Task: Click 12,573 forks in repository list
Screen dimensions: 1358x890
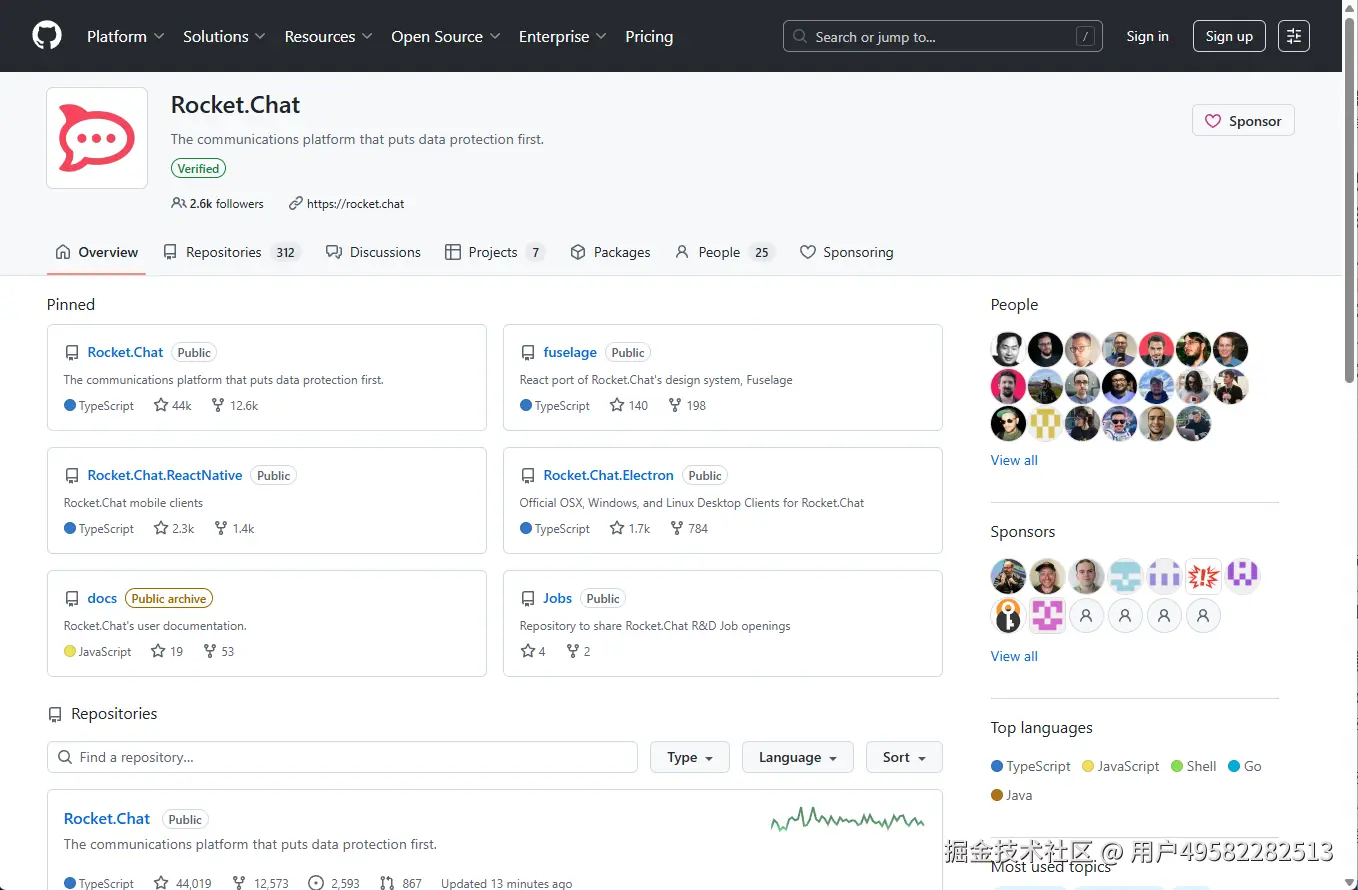Action: coord(260,883)
